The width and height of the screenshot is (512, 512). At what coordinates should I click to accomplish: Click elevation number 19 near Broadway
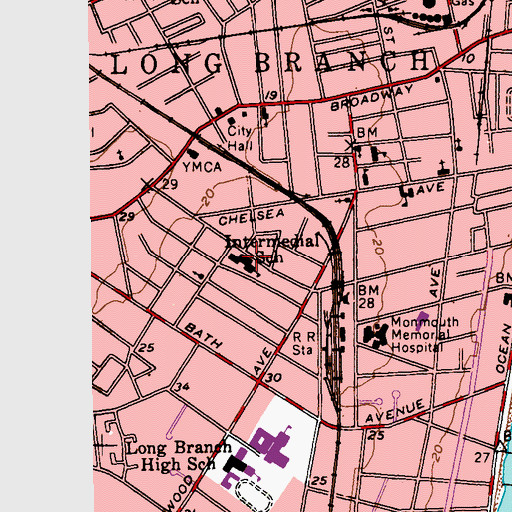(271, 96)
